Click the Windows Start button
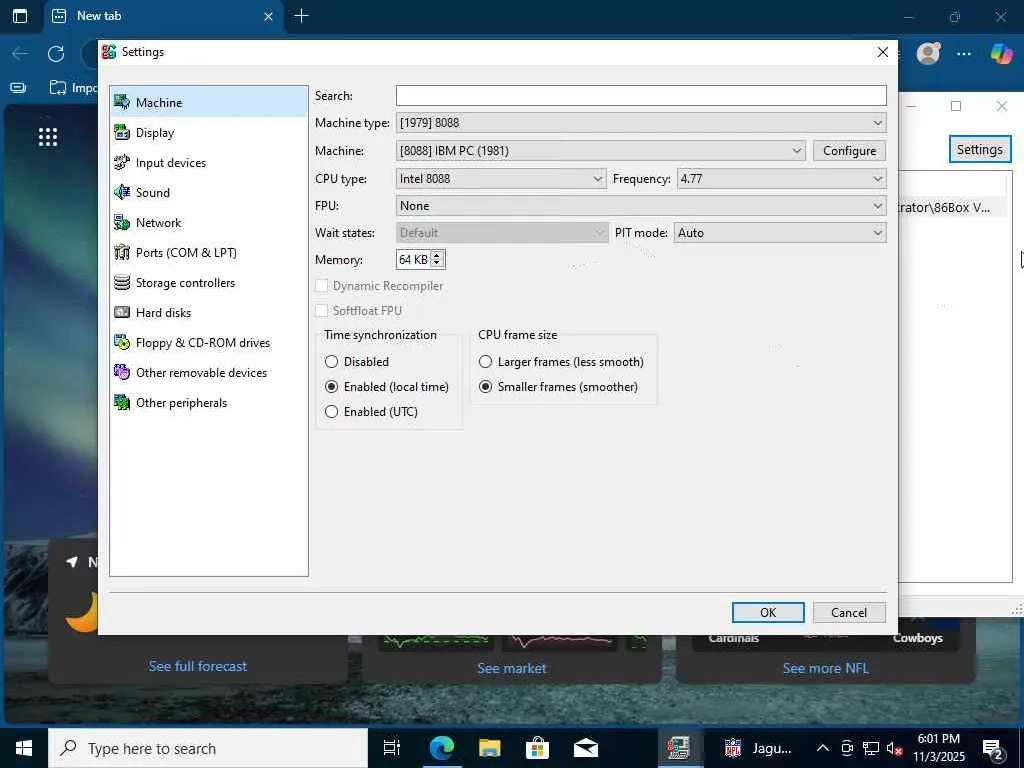The image size is (1024, 768). pos(24,748)
